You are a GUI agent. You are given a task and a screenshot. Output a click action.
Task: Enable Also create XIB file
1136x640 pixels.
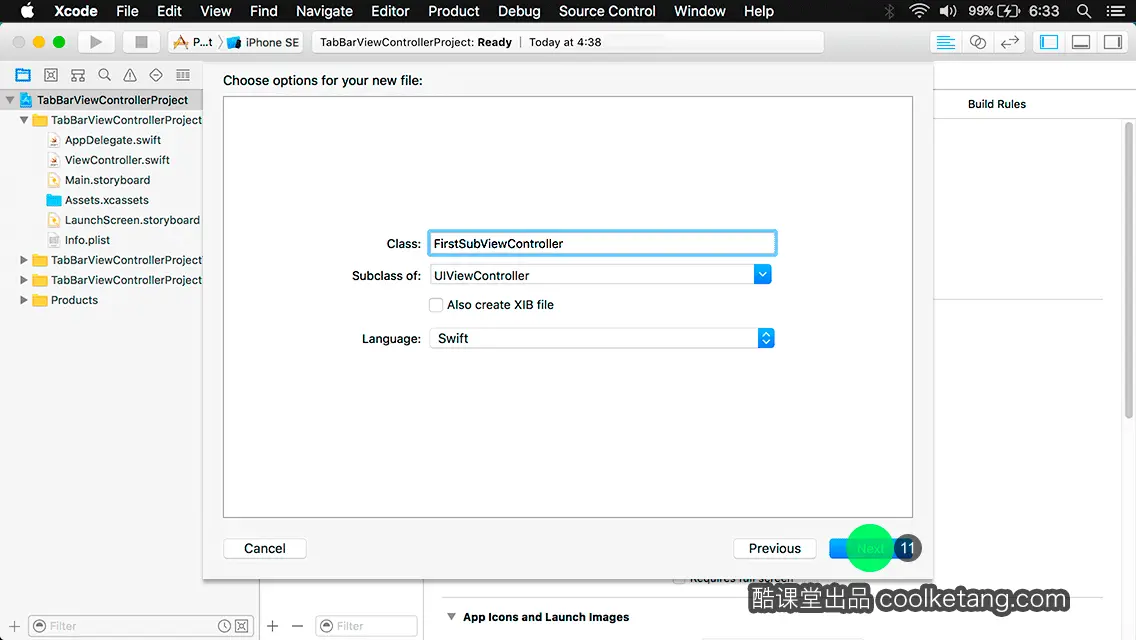pos(436,305)
